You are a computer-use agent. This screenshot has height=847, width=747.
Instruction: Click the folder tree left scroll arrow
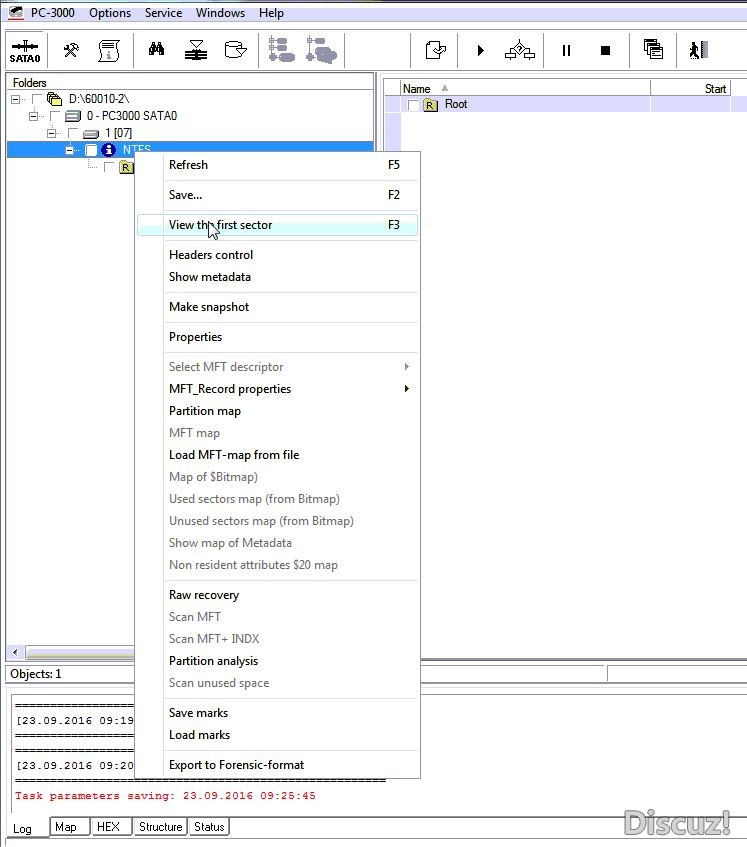tap(15, 652)
